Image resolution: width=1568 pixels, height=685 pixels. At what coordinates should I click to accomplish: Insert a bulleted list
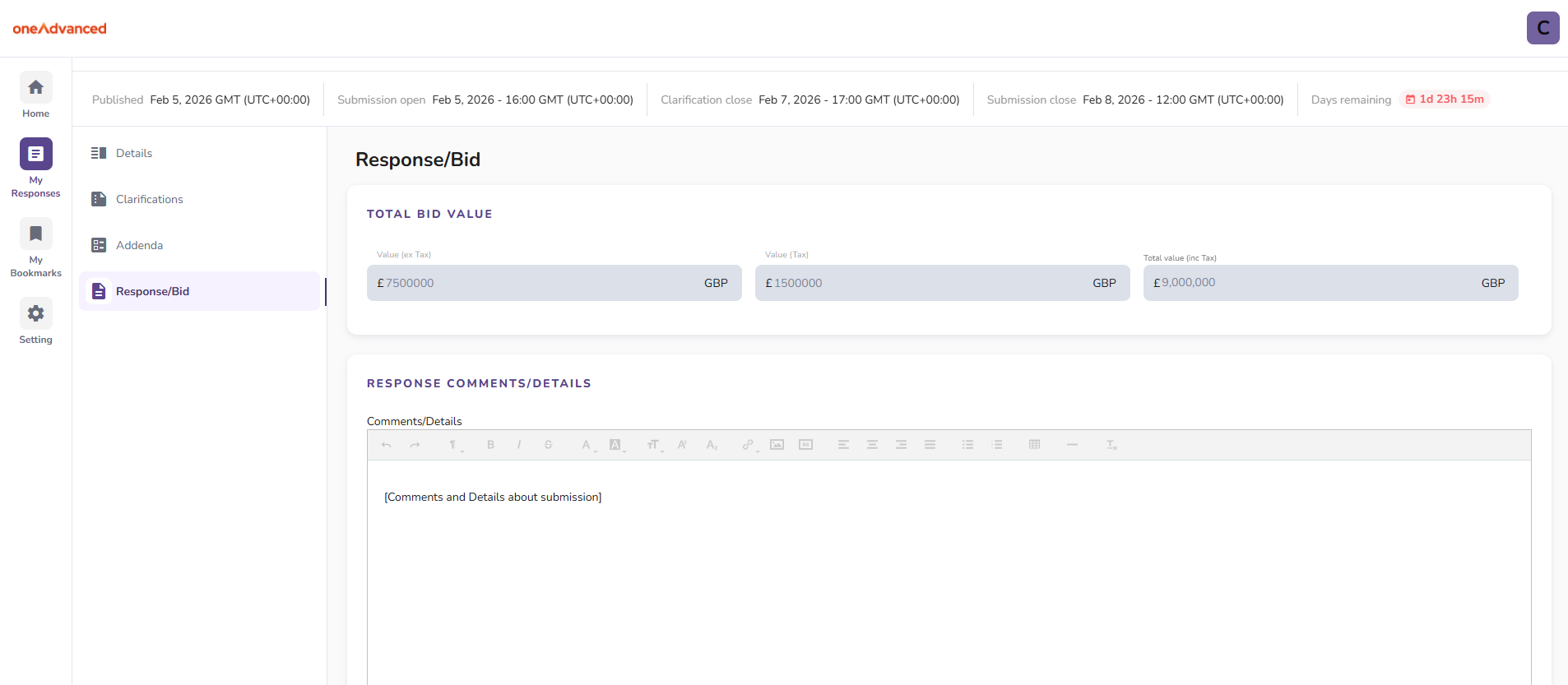[x=967, y=445]
